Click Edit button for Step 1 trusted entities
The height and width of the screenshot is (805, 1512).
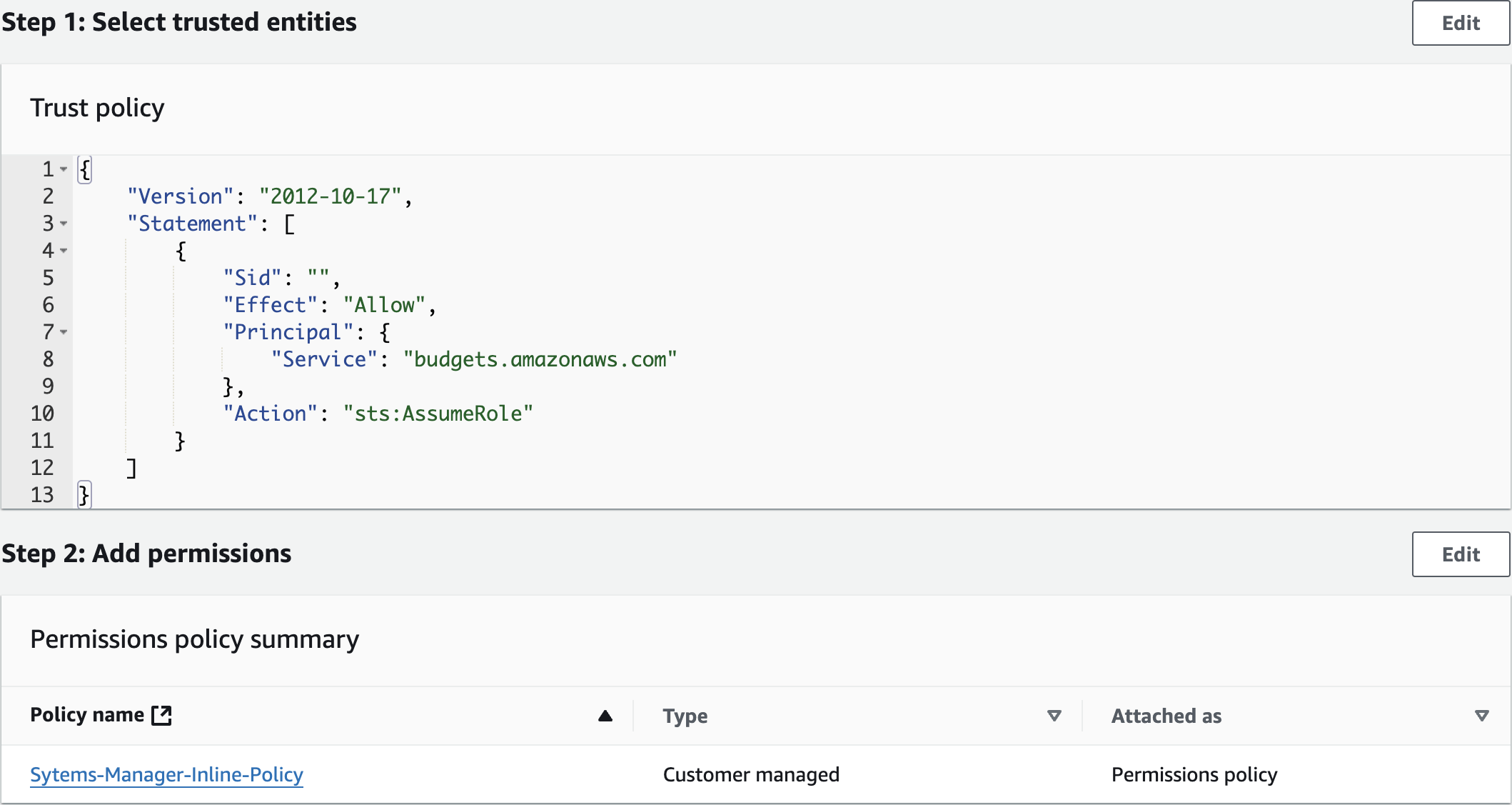point(1460,23)
